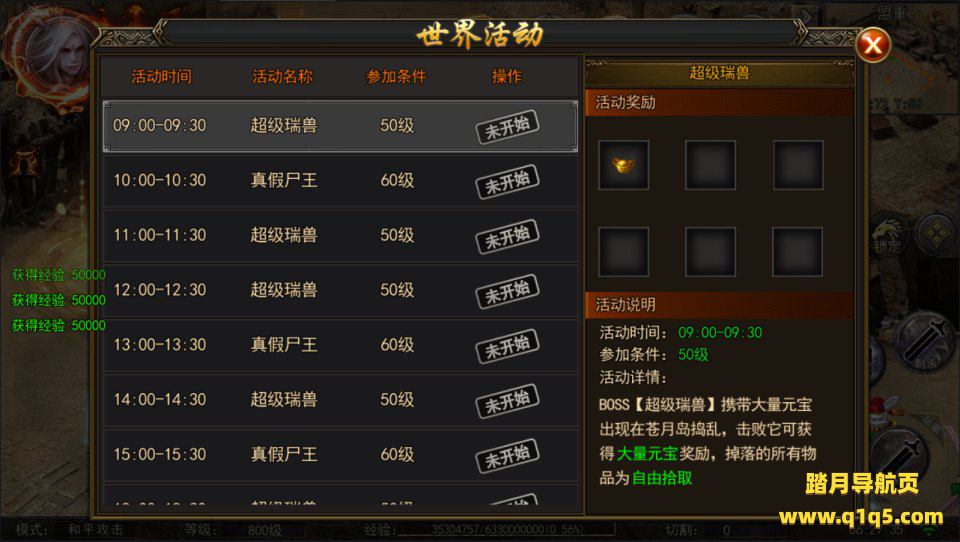Image resolution: width=960 pixels, height=542 pixels.
Task: Click the gold ingot reward icon
Action: pyautogui.click(x=623, y=165)
